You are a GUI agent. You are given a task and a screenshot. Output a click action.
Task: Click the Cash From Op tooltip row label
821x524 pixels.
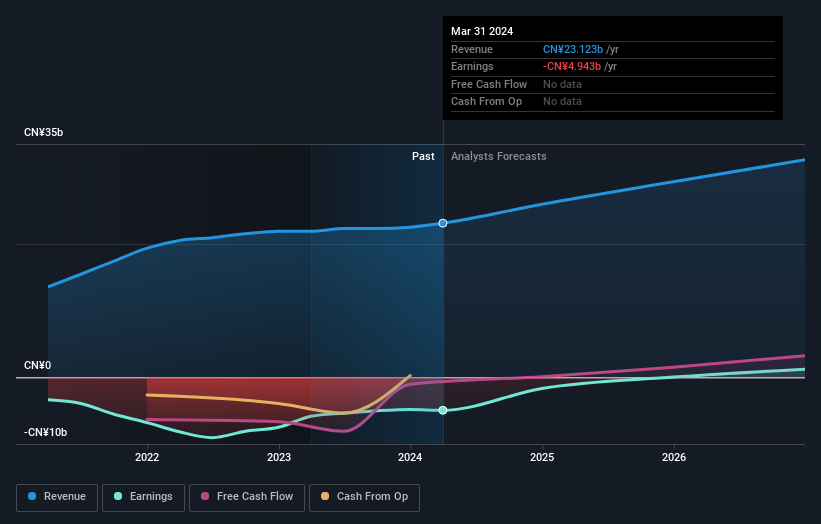(486, 102)
